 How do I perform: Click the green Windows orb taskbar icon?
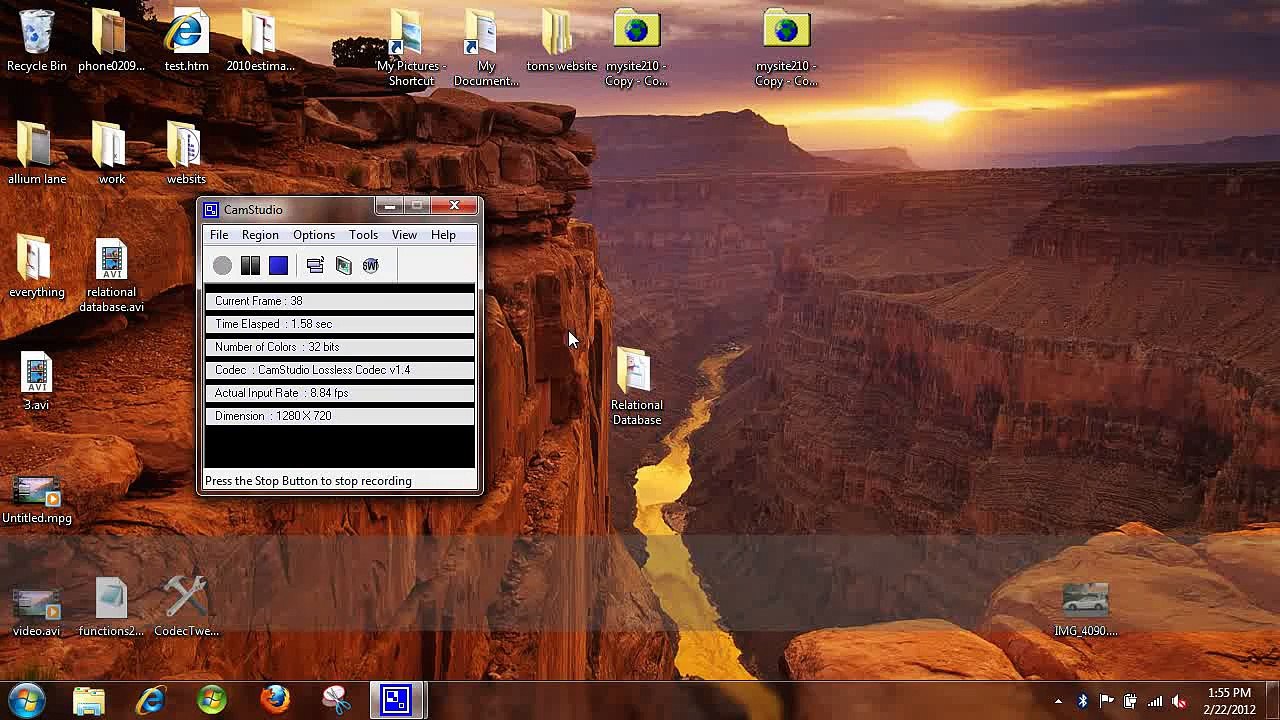(212, 700)
